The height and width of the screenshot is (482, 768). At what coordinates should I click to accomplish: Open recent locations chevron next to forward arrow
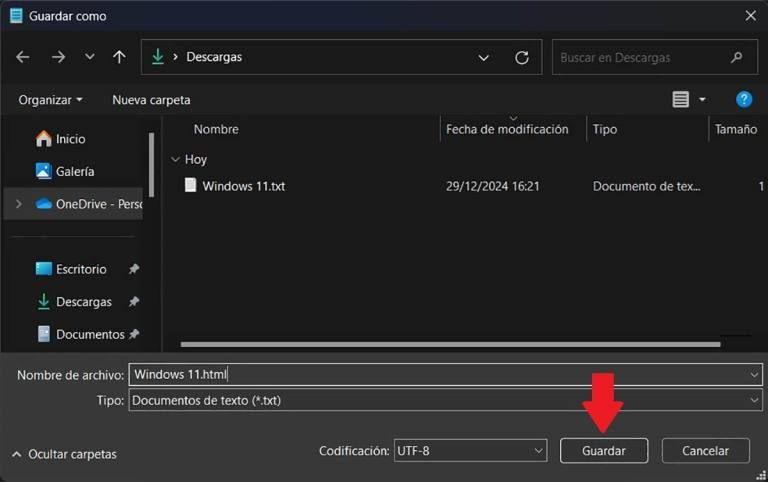click(90, 57)
